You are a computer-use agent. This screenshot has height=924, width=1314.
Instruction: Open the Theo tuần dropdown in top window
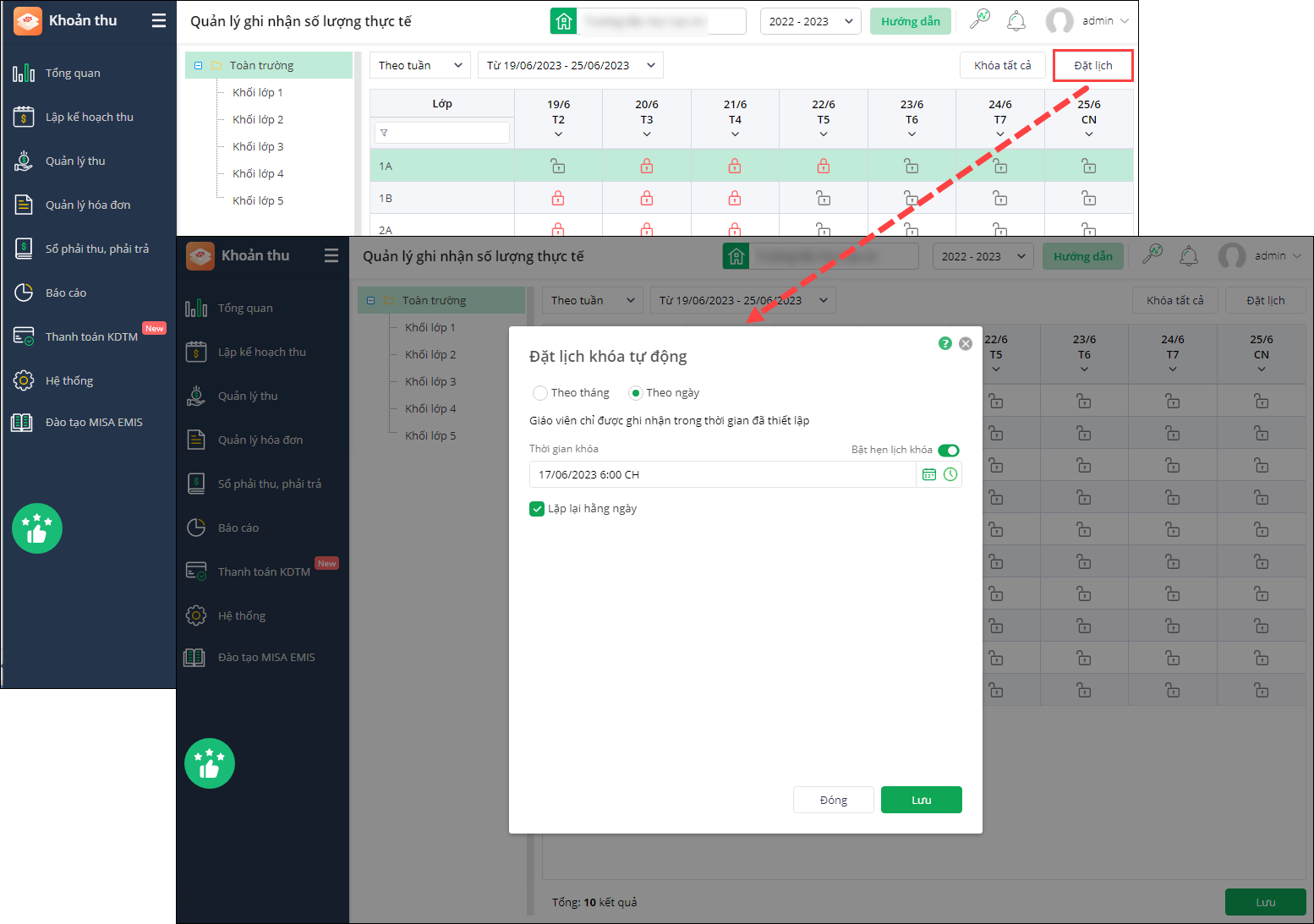(x=420, y=65)
